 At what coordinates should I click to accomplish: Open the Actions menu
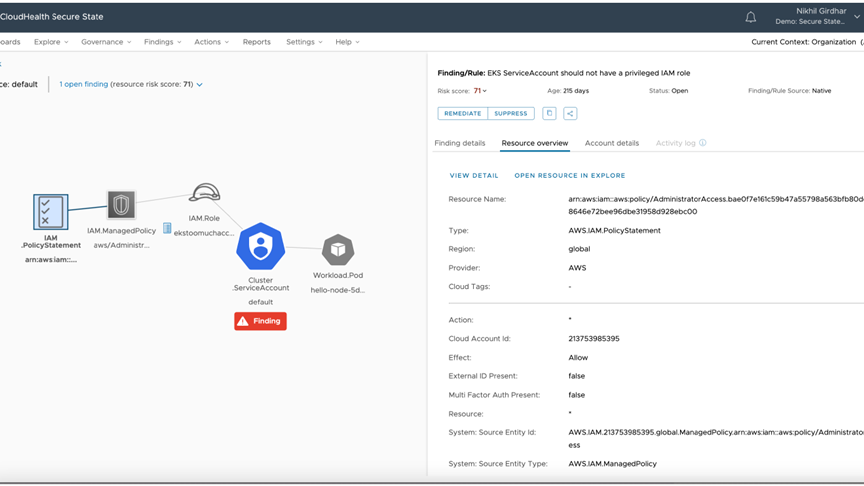pos(211,42)
